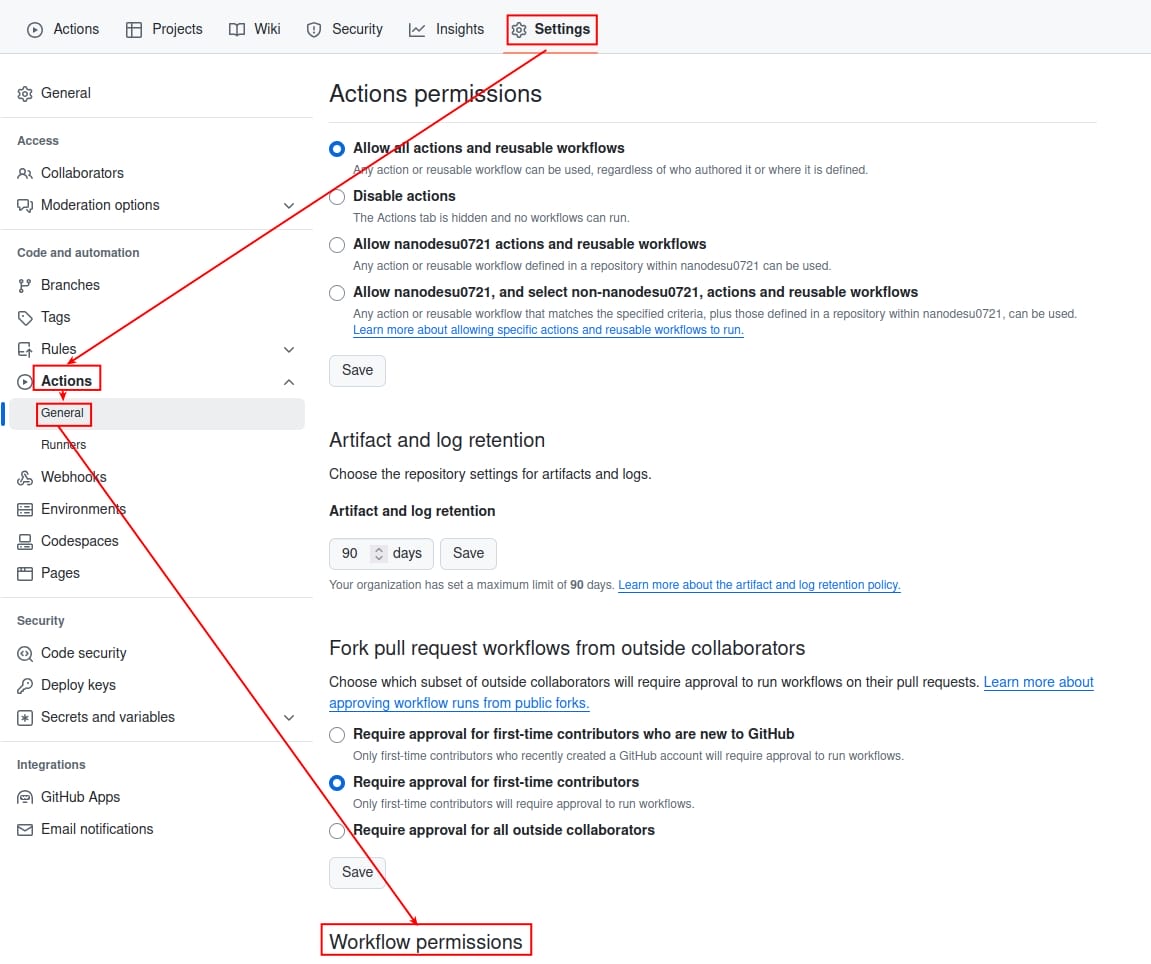Image resolution: width=1151 pixels, height=964 pixels.
Task: Open the artifact and log retention policy link
Action: tap(759, 585)
